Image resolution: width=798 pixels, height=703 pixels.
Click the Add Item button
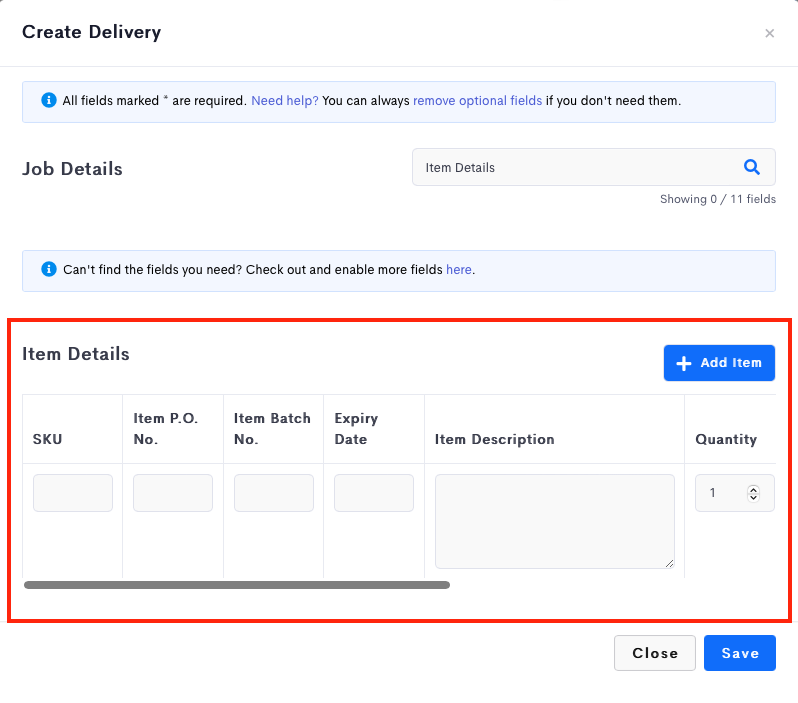point(719,363)
